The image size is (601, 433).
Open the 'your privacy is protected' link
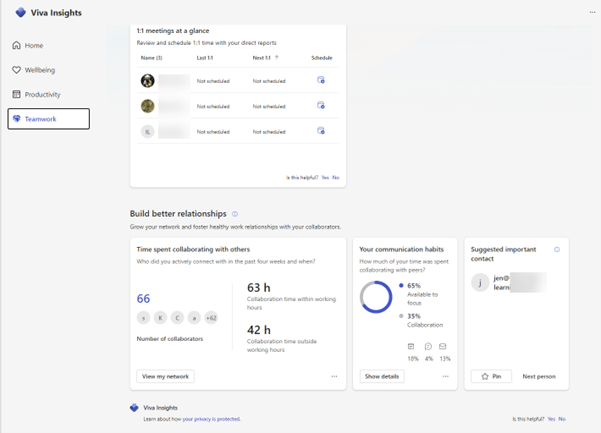point(210,419)
